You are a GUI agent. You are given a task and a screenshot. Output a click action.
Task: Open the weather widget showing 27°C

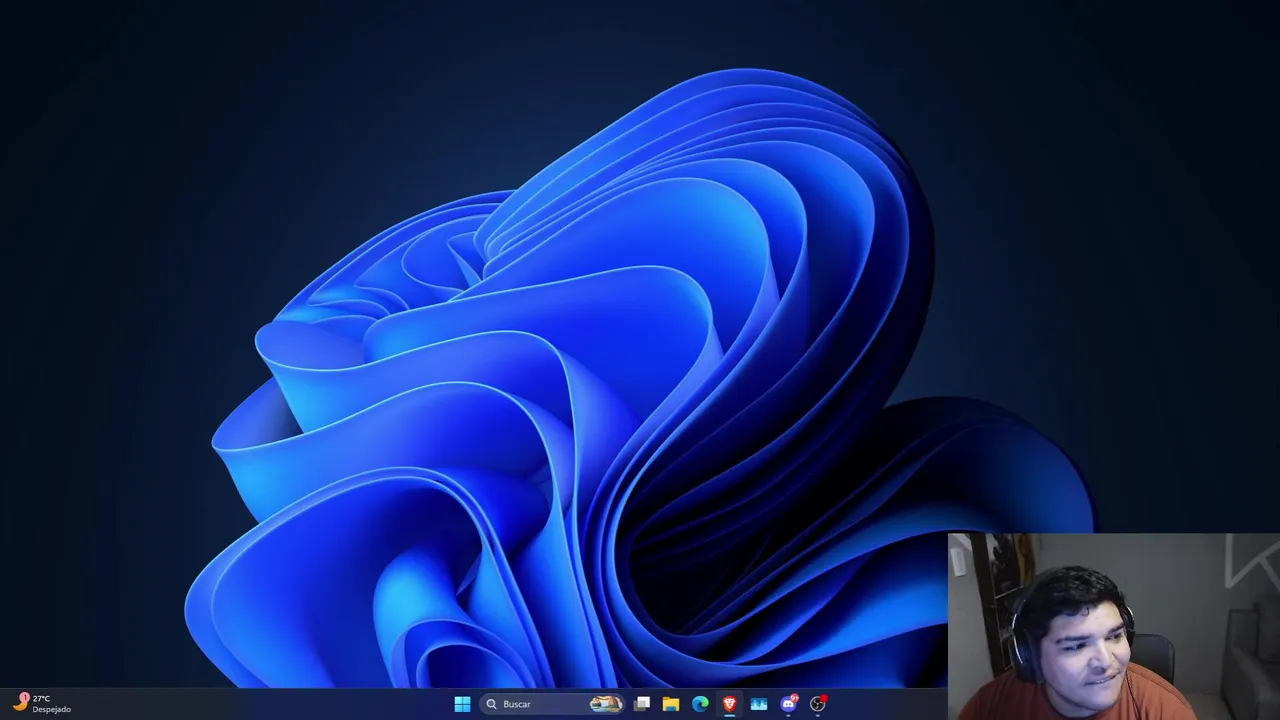click(42, 704)
